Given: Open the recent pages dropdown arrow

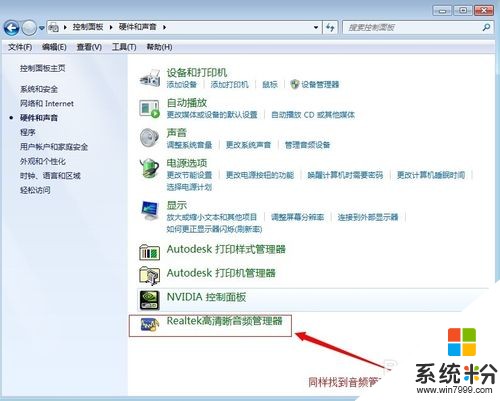Looking at the screenshot, I should pyautogui.click(x=41, y=28).
